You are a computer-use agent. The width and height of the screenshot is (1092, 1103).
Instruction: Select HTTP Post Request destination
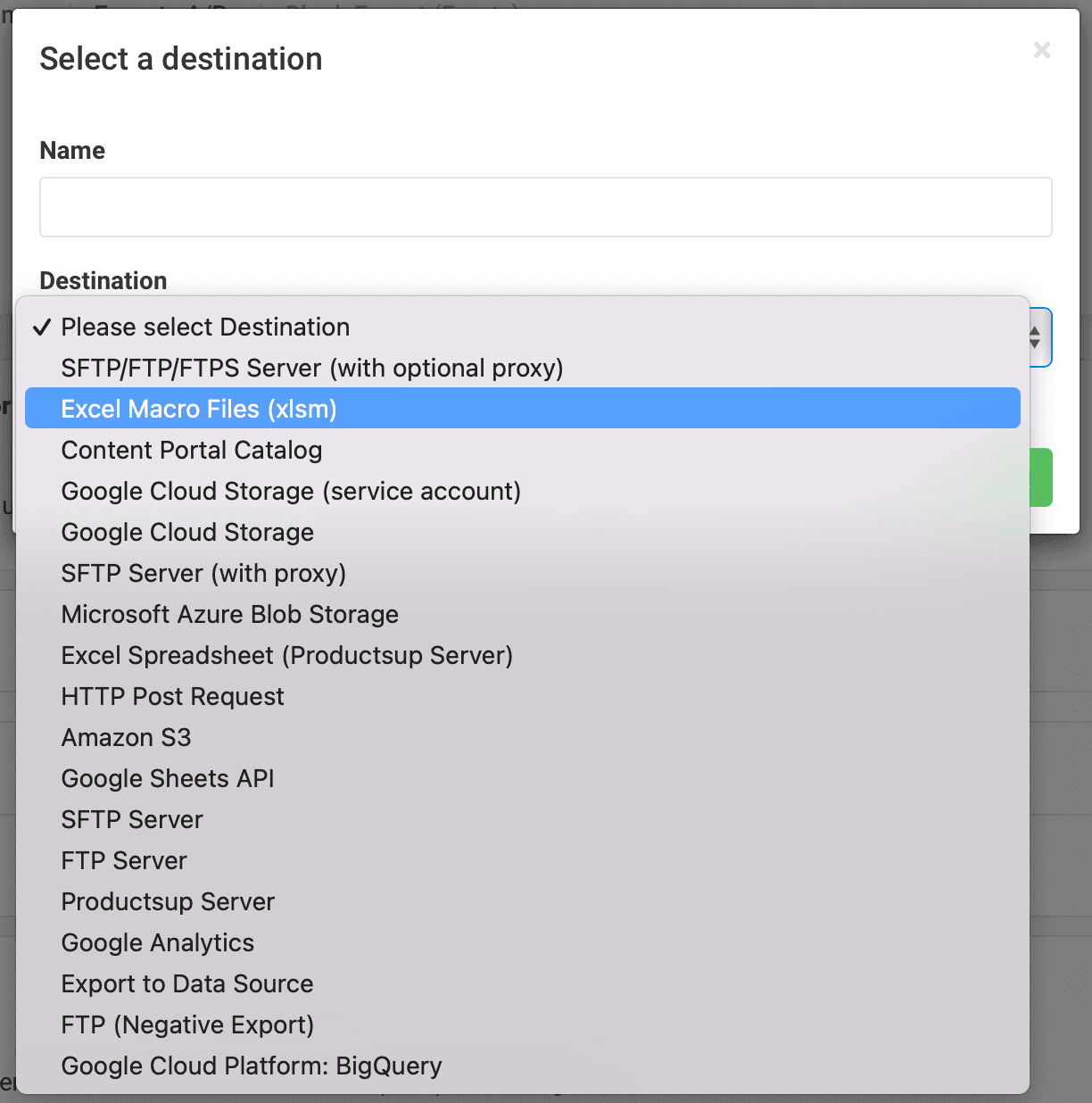172,696
